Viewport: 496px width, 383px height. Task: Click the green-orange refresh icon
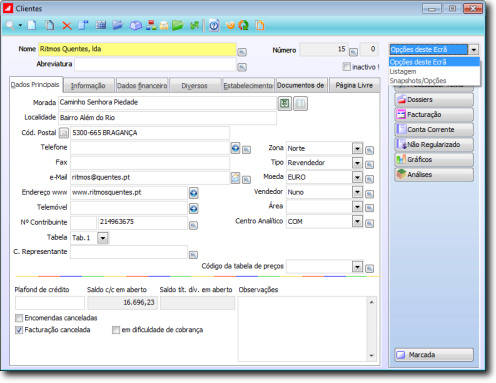click(x=244, y=25)
